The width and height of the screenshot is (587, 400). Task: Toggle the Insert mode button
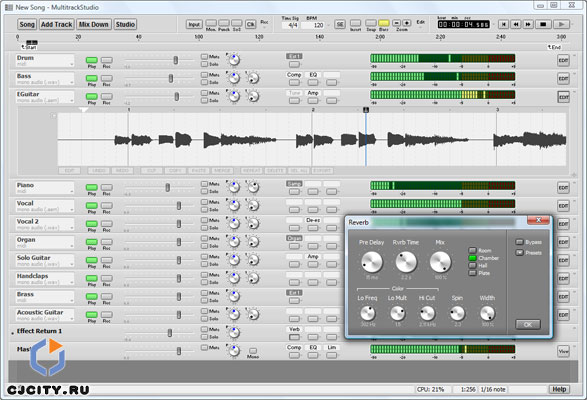click(x=355, y=23)
